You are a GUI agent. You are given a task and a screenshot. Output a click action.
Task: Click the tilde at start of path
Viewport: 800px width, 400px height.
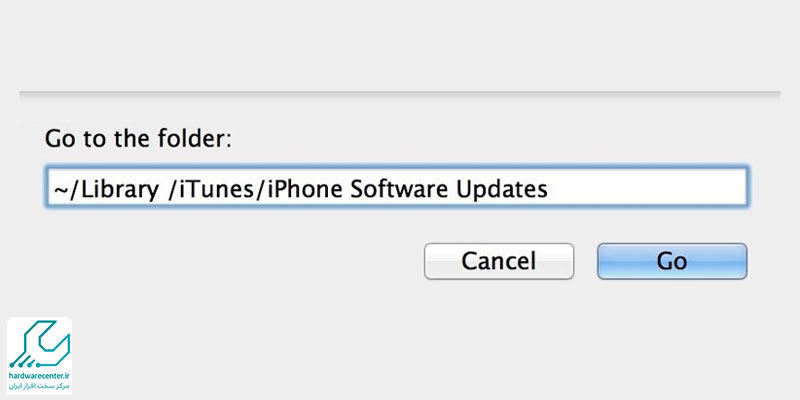pyautogui.click(x=60, y=190)
